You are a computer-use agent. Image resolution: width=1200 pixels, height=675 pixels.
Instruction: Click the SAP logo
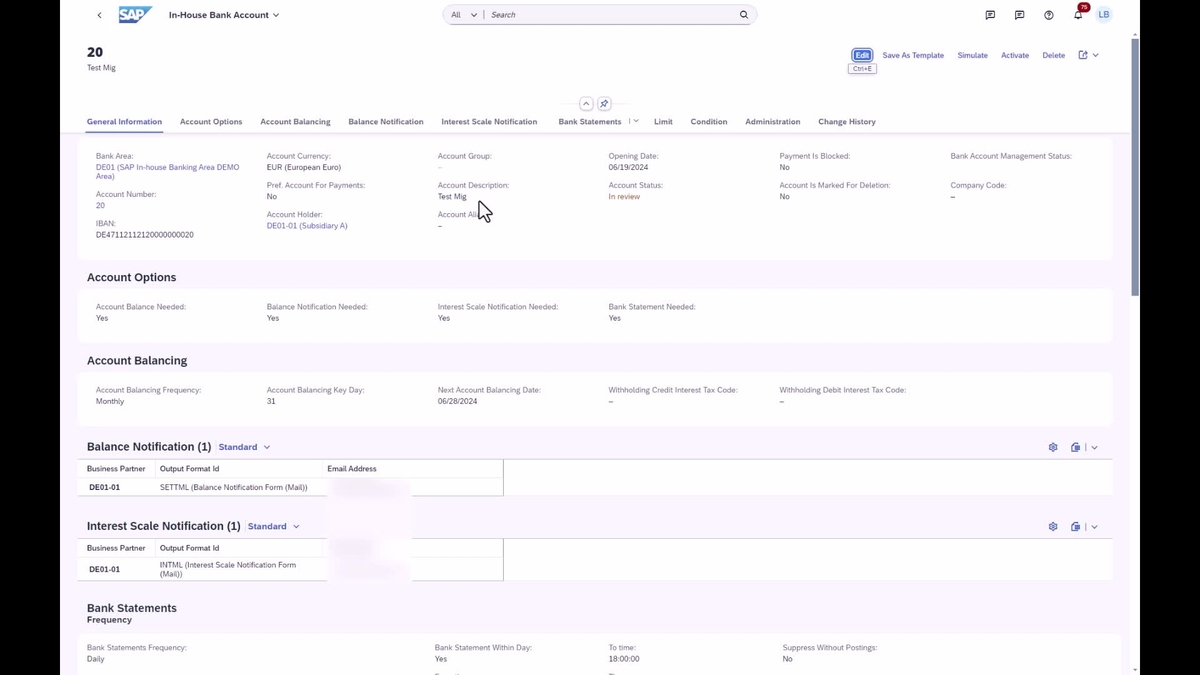(134, 14)
